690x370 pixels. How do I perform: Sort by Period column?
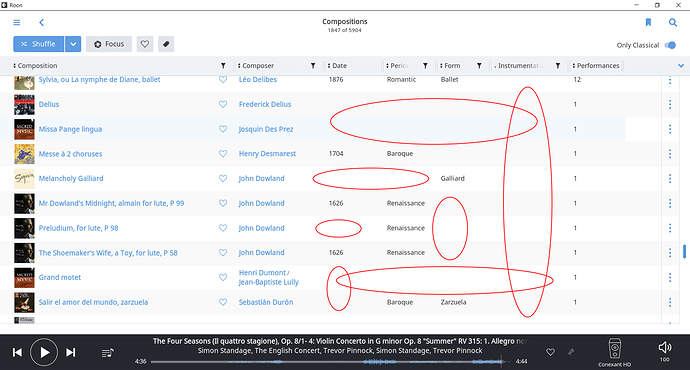[x=398, y=66]
